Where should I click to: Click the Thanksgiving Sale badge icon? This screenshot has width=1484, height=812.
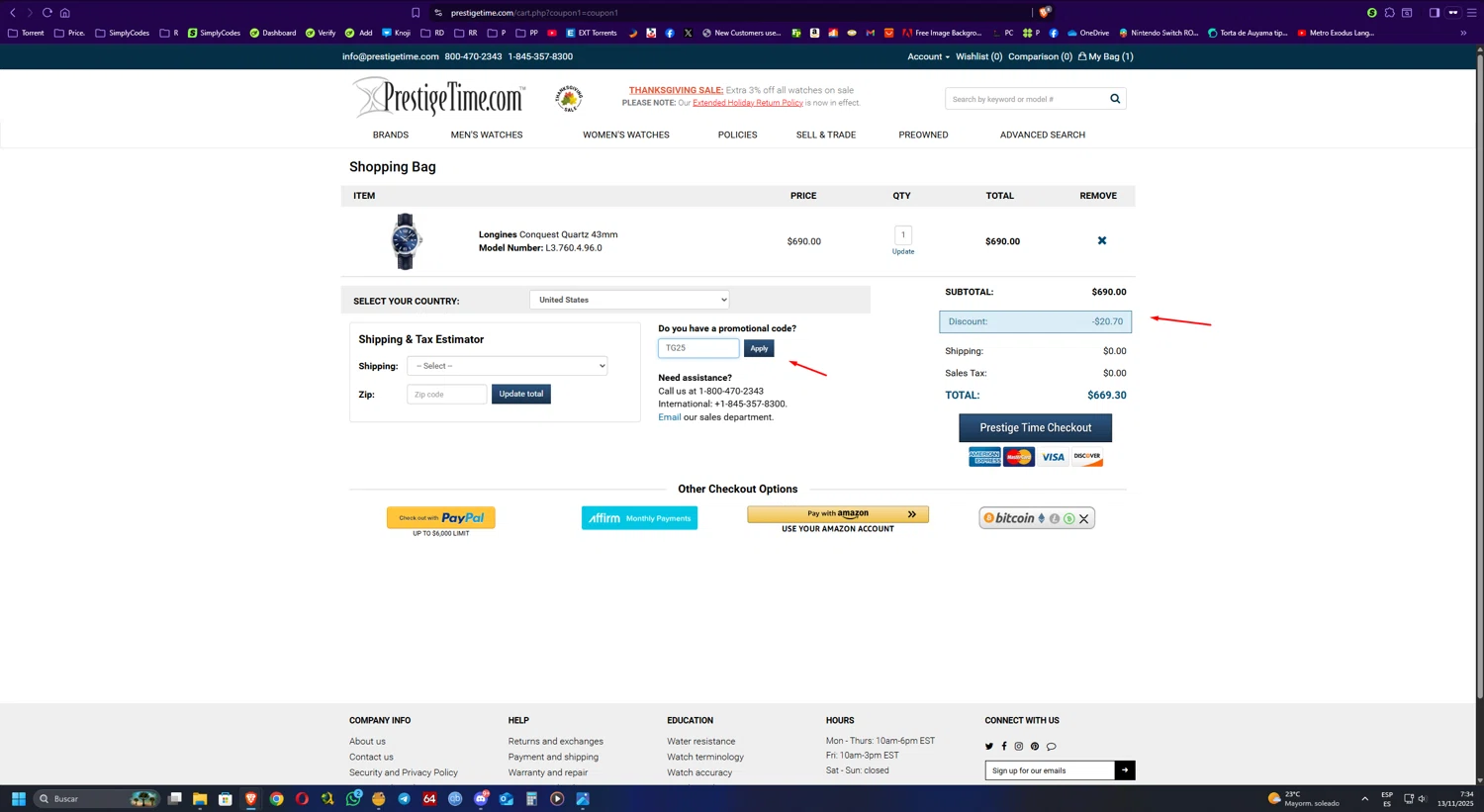(569, 98)
